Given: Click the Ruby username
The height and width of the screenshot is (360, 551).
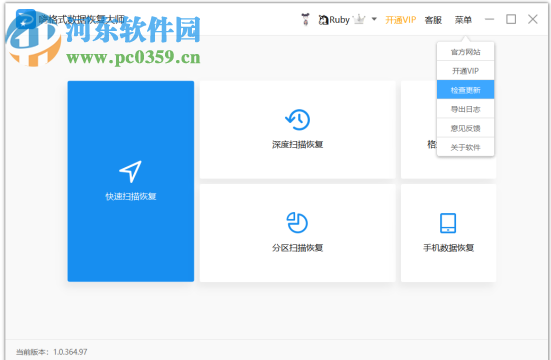Looking at the screenshot, I should point(339,20).
